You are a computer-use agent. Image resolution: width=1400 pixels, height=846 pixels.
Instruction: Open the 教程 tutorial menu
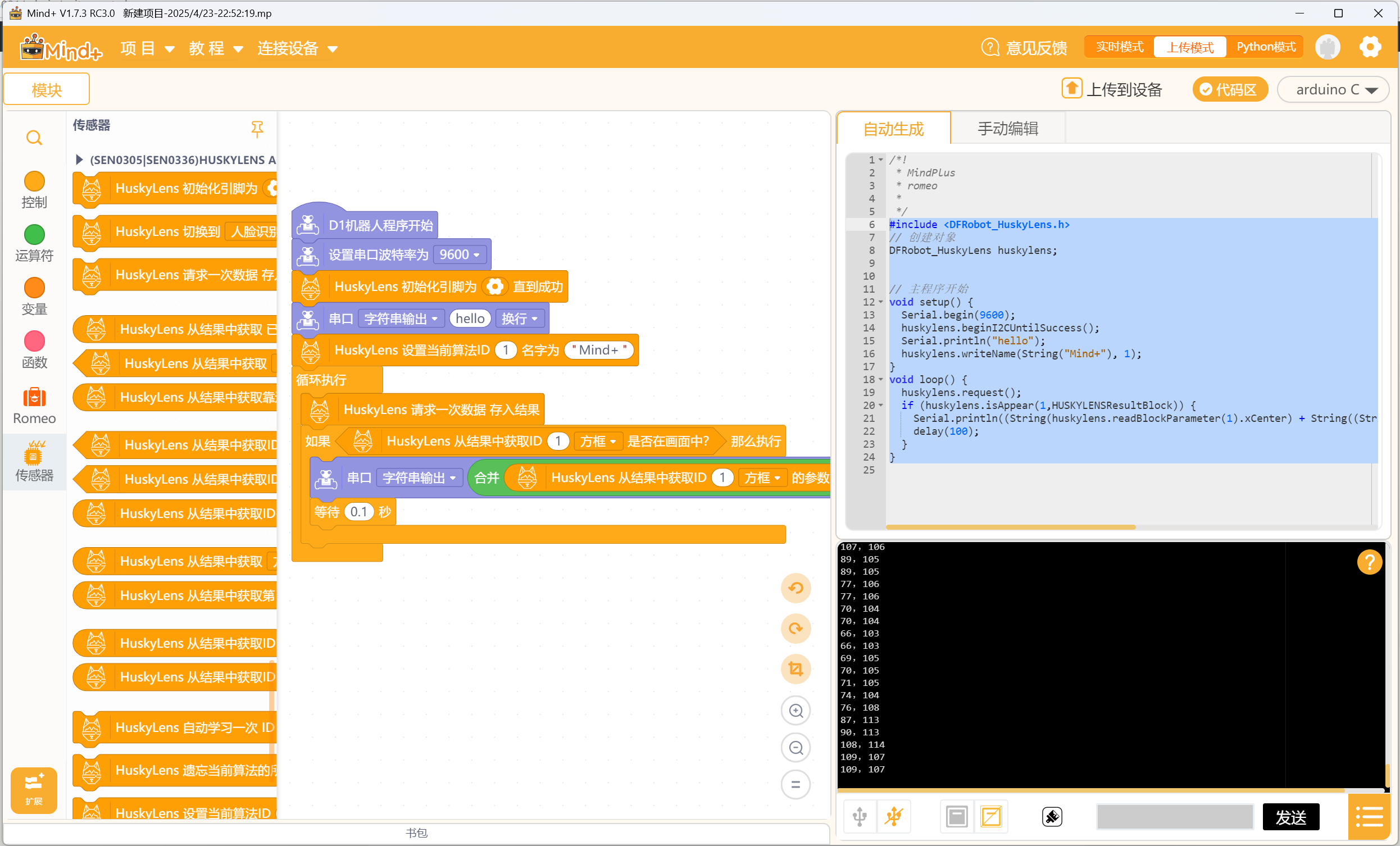tap(216, 48)
